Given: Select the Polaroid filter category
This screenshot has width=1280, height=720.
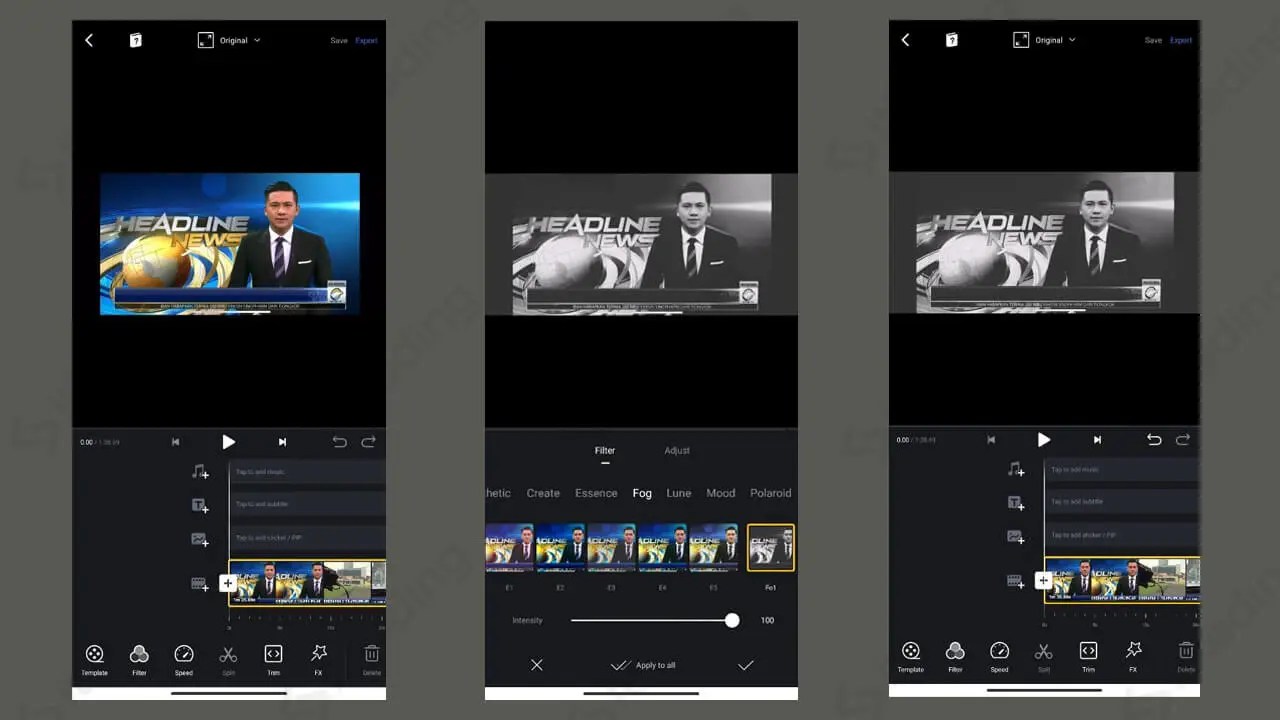Looking at the screenshot, I should pyautogui.click(x=771, y=493).
